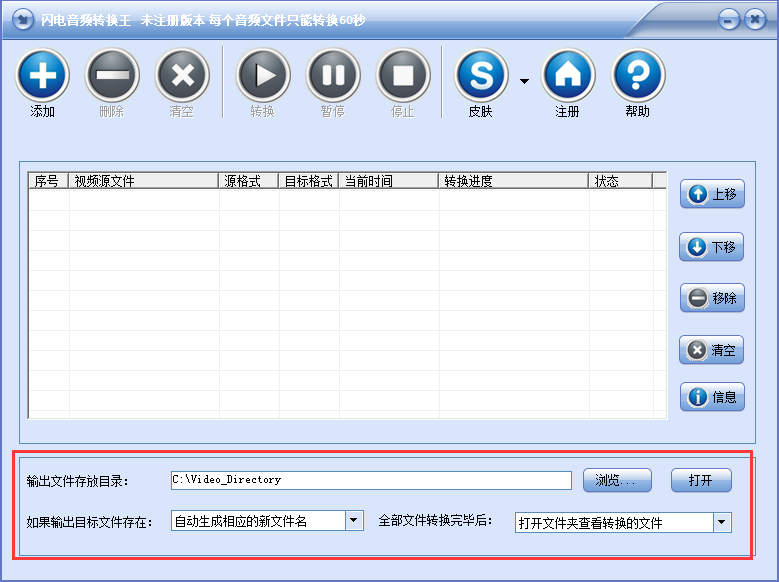This screenshot has width=779, height=582.
Task: Click the blue plus 添加 icon
Action: pos(42,76)
